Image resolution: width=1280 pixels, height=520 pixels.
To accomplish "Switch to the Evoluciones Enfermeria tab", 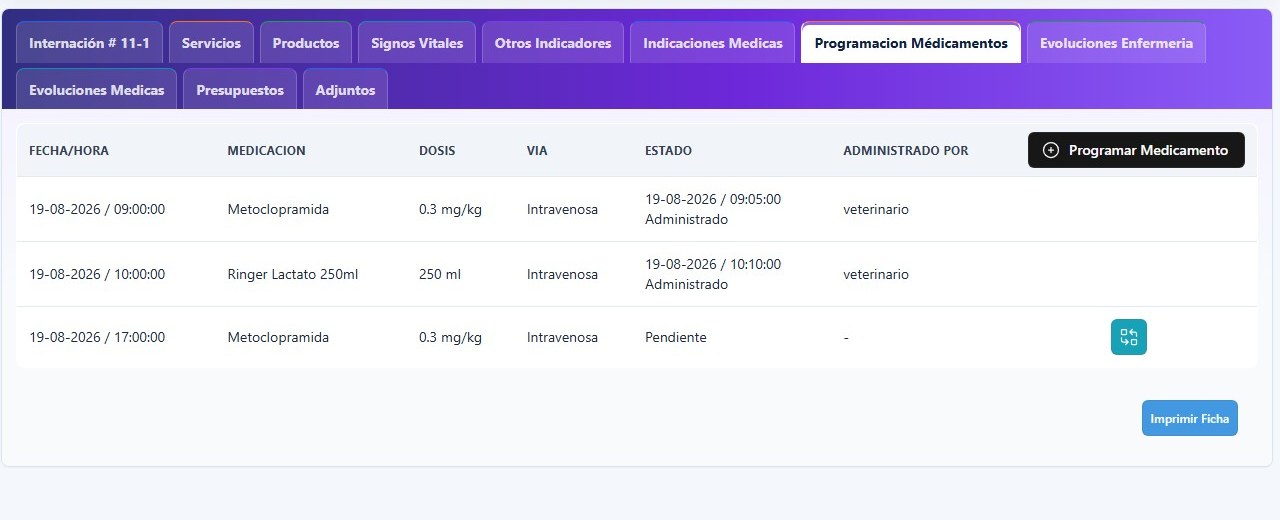I will click(1116, 43).
